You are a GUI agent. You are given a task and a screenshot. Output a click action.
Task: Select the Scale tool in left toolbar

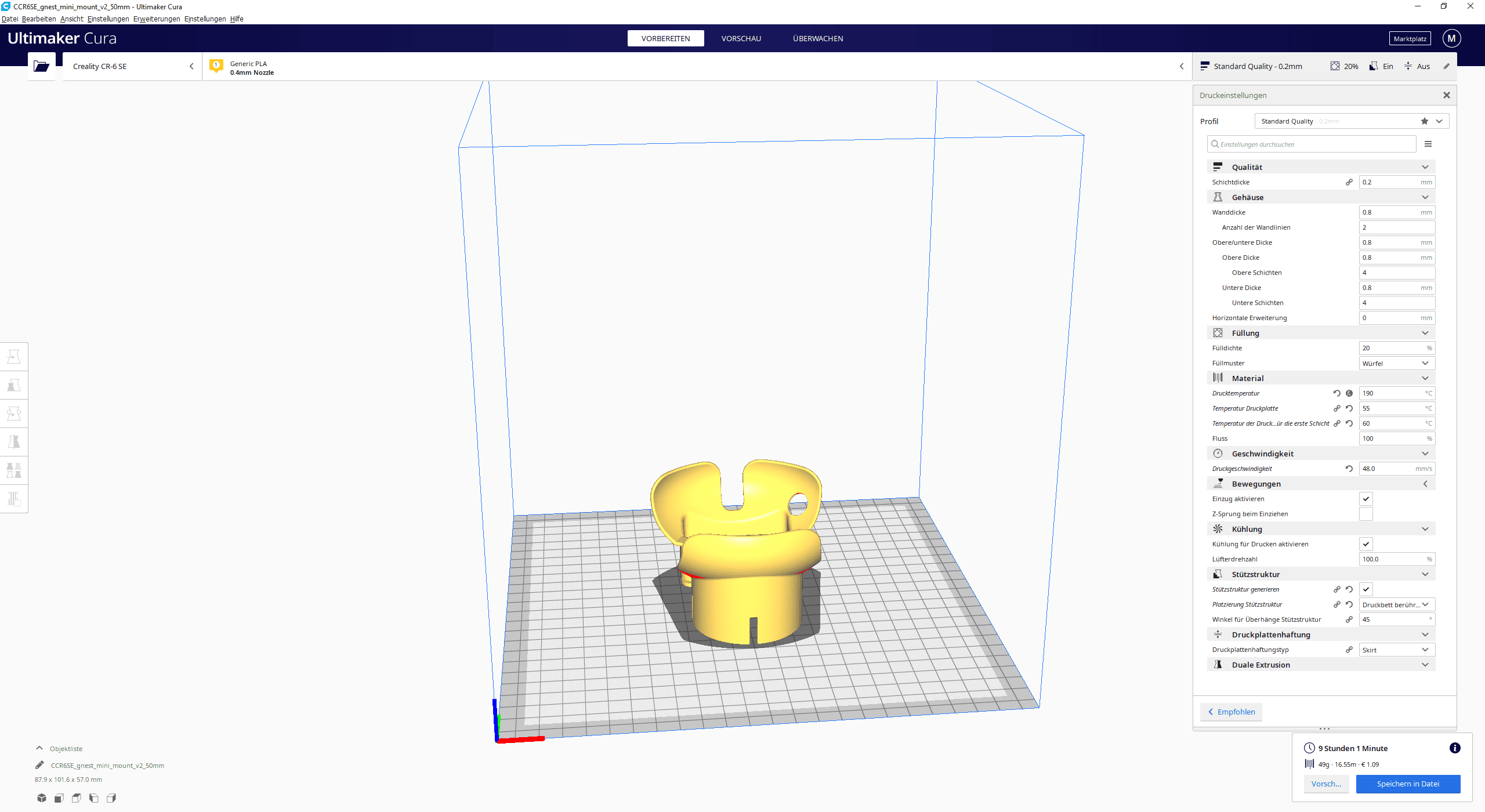14,385
